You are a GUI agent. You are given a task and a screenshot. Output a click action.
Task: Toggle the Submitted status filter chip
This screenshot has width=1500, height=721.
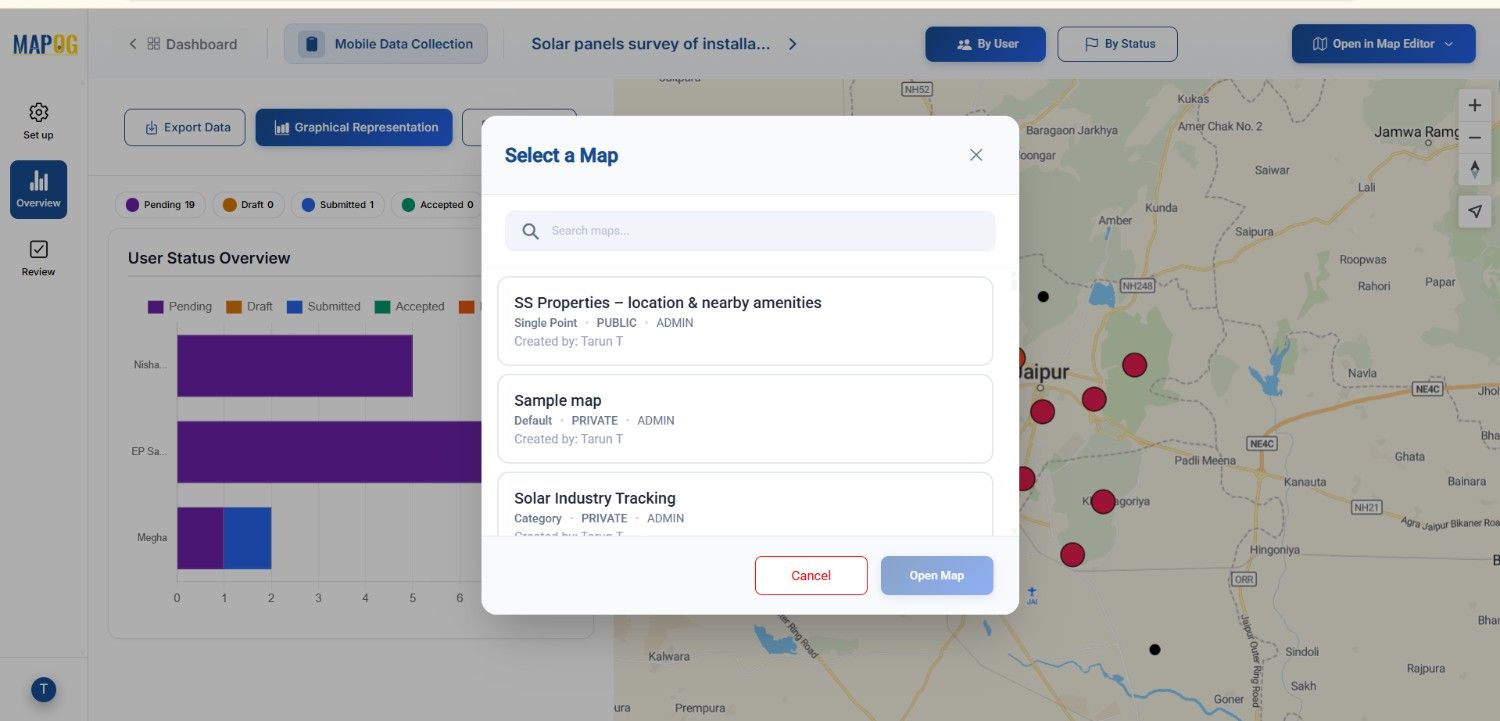[x=337, y=204]
